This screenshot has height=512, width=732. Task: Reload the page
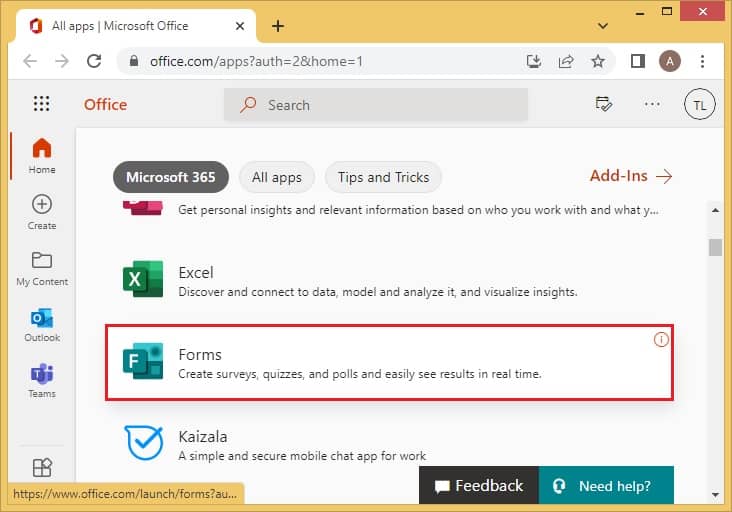[94, 61]
